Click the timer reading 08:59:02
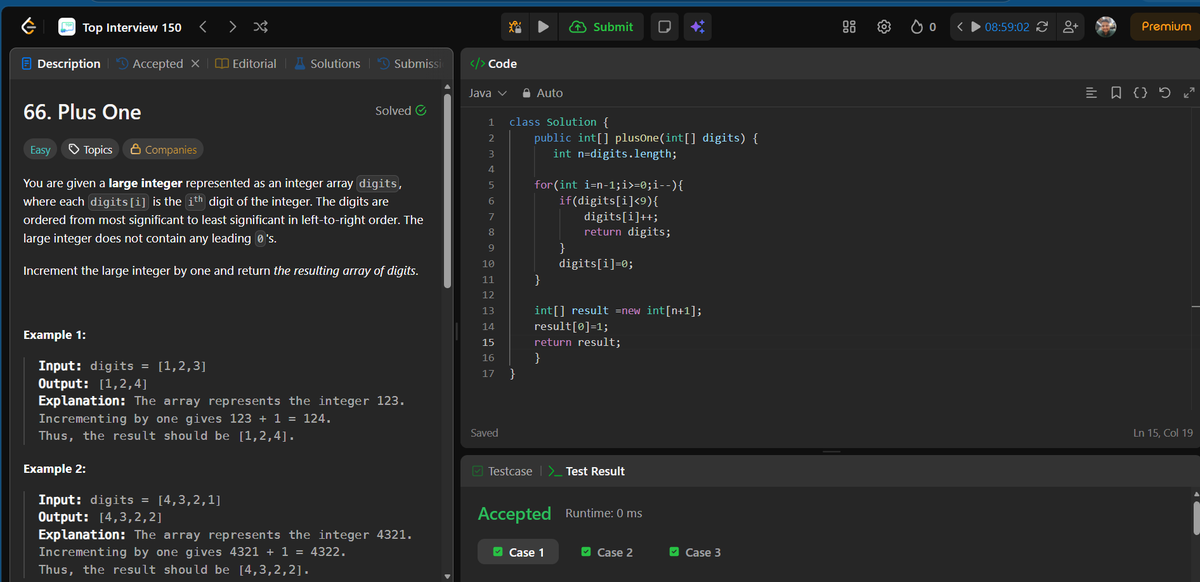Screen dimensions: 1200x582 (x=1007, y=27)
